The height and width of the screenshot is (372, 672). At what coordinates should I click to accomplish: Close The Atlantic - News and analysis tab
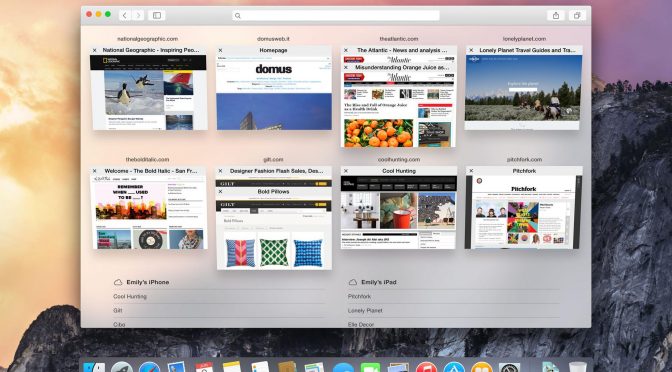(346, 50)
